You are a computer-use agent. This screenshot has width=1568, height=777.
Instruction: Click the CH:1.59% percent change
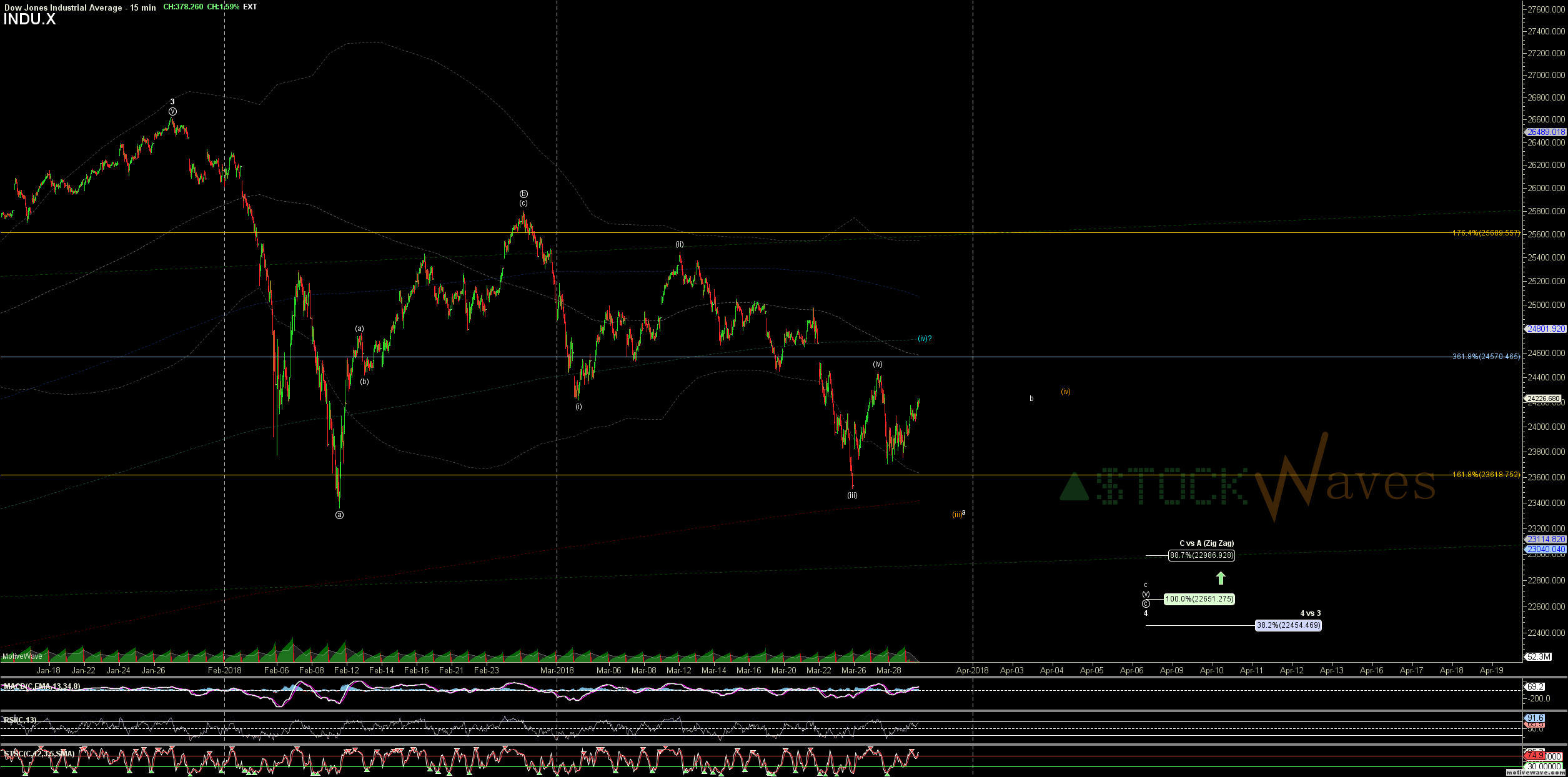pos(223,7)
